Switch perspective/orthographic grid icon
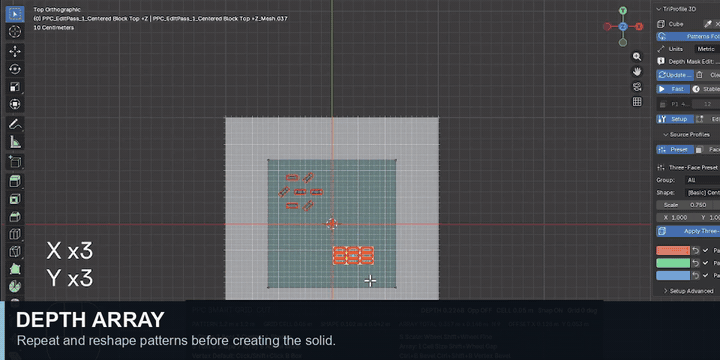720x360 pixels. tap(637, 102)
